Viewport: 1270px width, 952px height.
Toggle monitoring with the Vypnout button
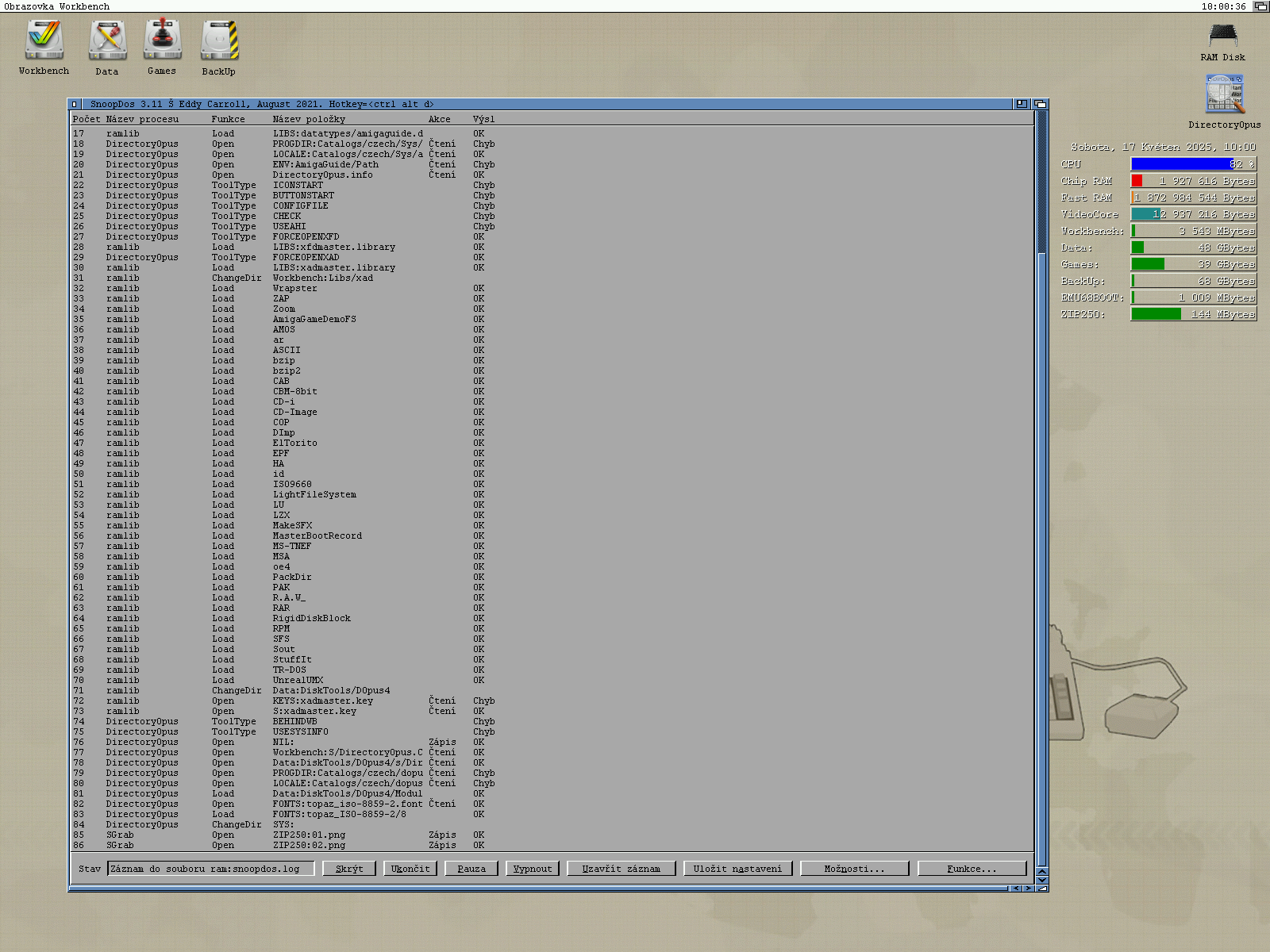coord(533,869)
